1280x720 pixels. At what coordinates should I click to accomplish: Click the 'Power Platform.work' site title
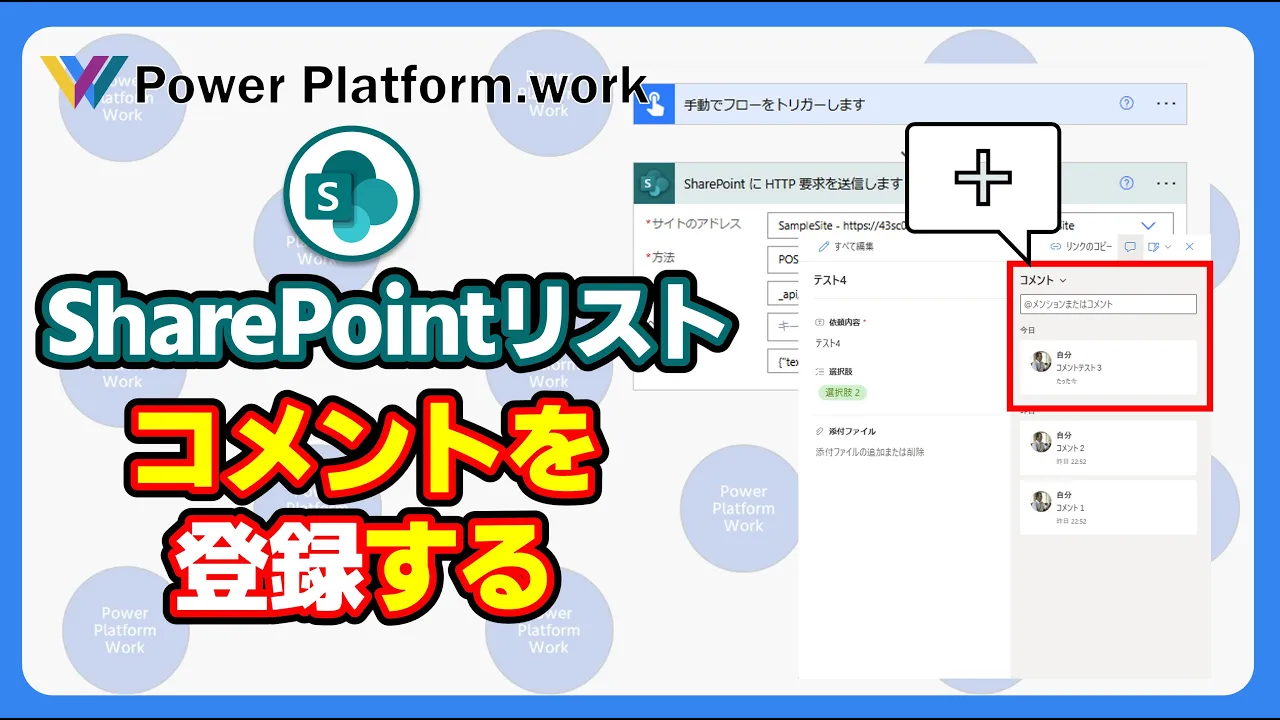(391, 85)
